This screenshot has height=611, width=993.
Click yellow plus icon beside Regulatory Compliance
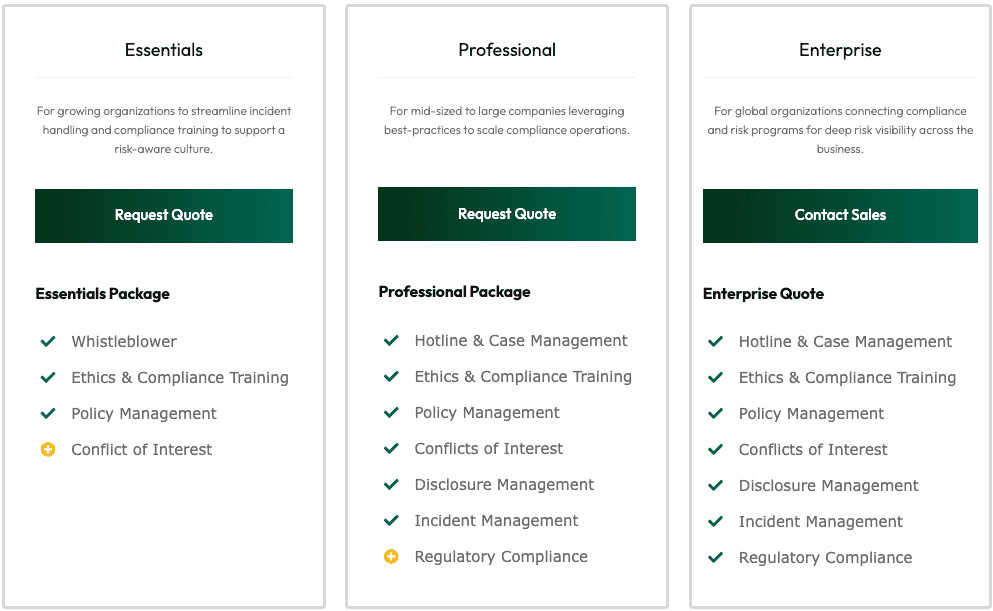click(x=391, y=557)
